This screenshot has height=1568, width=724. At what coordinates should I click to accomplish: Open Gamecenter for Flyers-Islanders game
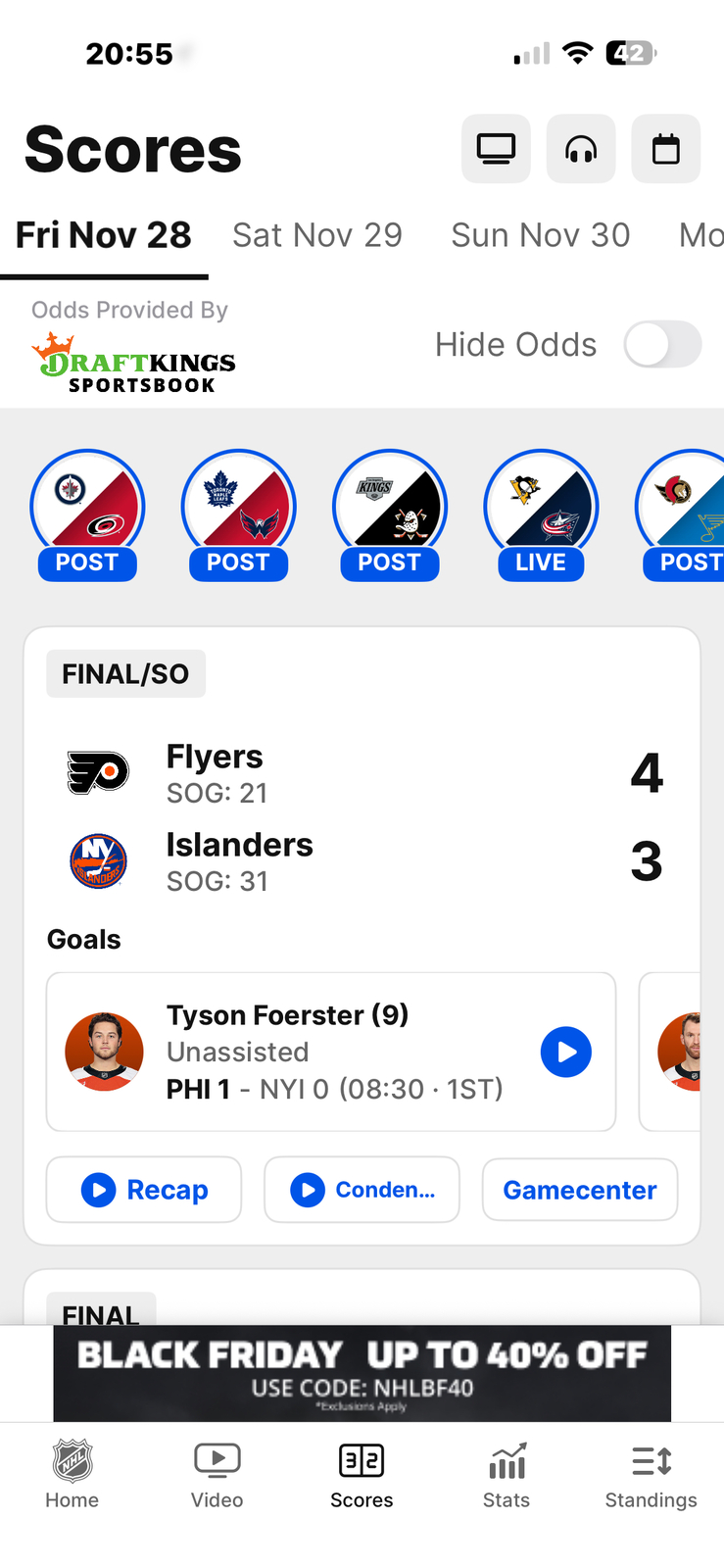click(579, 1190)
